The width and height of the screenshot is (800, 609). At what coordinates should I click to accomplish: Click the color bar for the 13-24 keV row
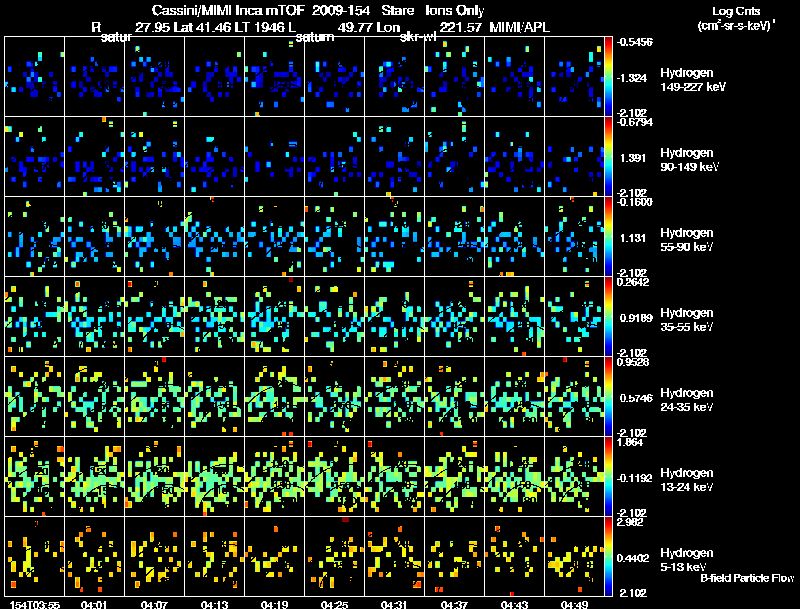point(608,477)
